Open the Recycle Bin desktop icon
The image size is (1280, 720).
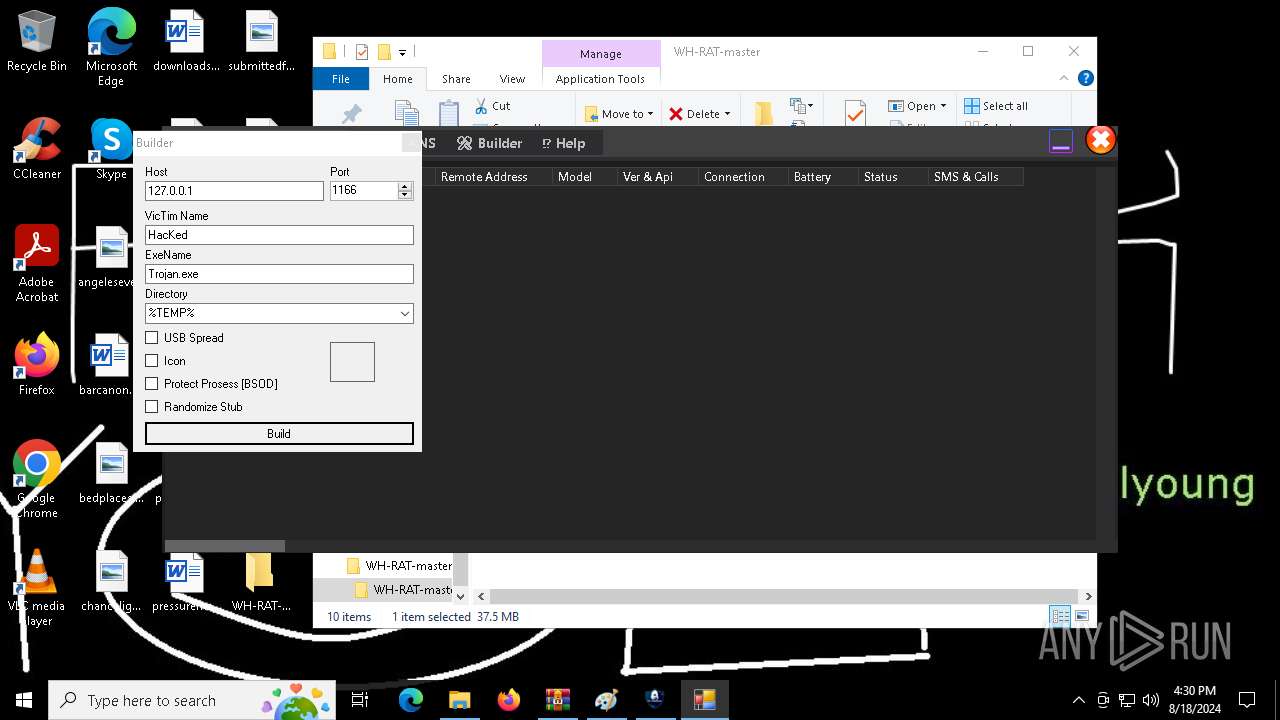37,43
